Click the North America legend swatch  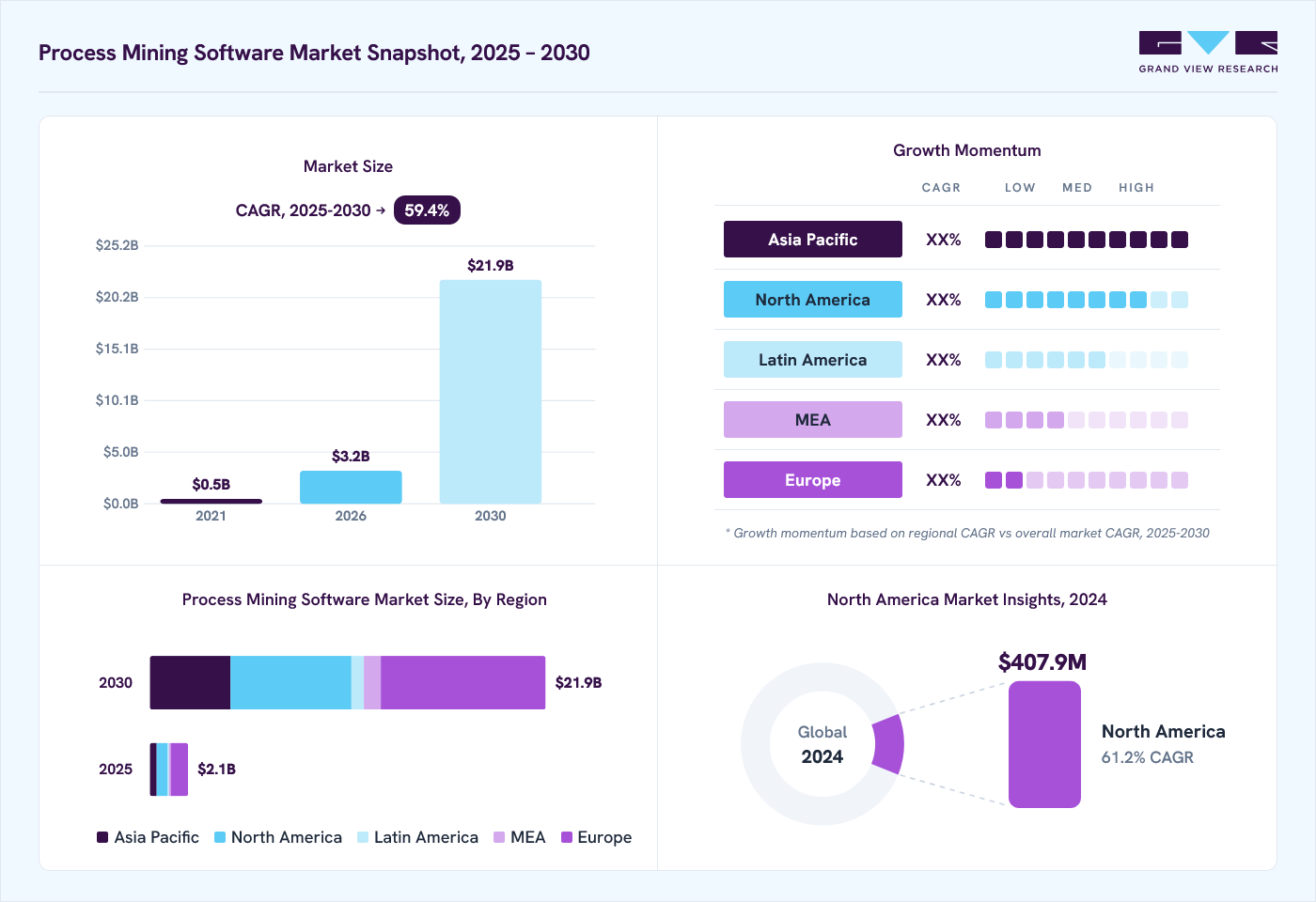click(x=220, y=837)
